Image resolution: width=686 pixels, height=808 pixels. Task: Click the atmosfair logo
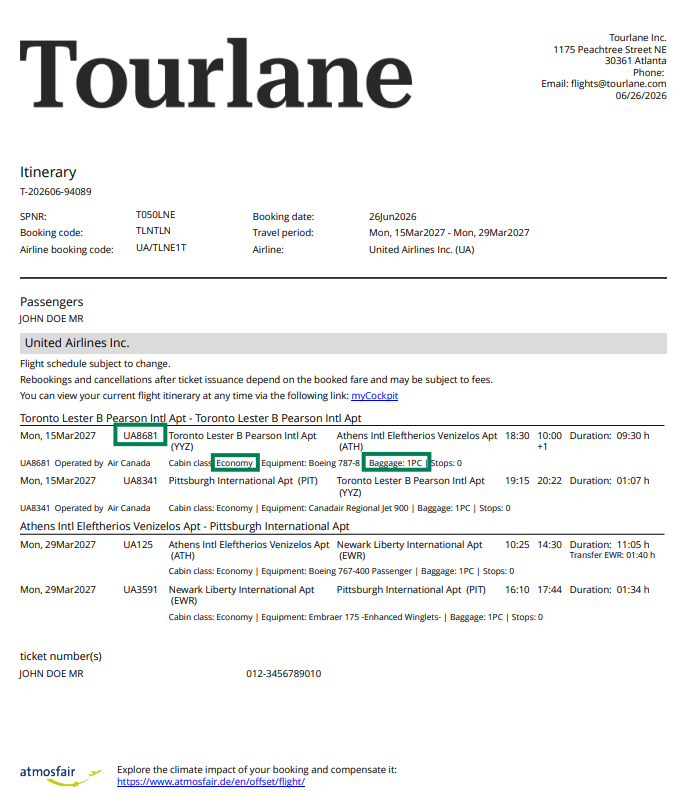(60, 776)
